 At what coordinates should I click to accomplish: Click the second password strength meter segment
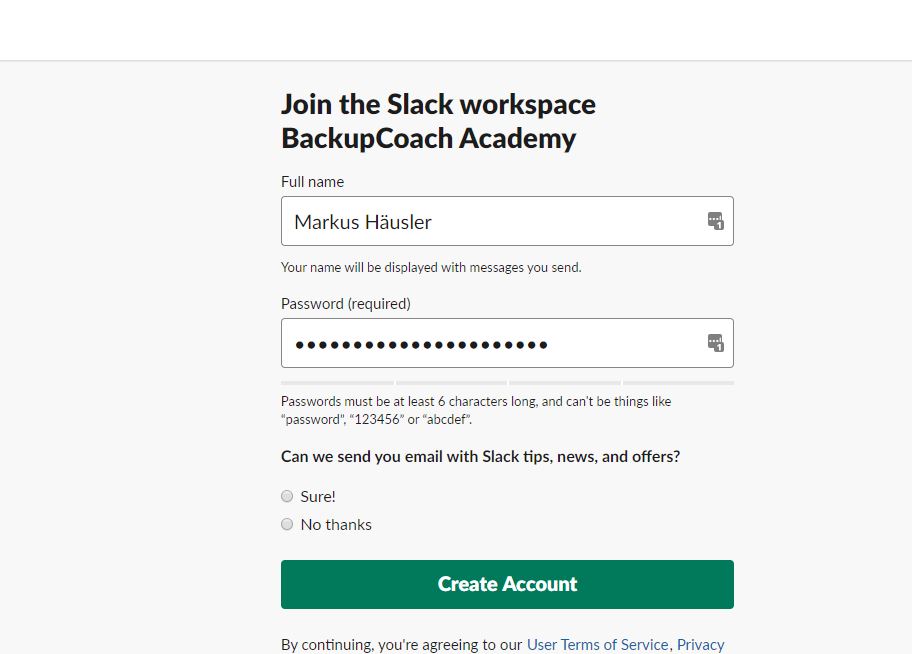click(451, 383)
